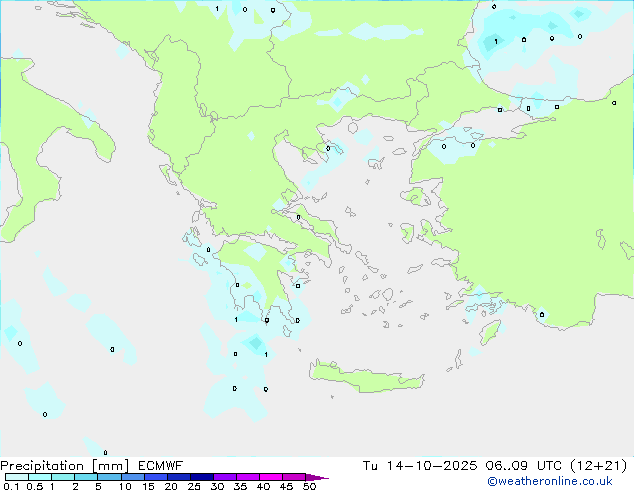The height and width of the screenshot is (490, 634).
Task: Click the 'Precipitation' title text
Action: (42, 466)
